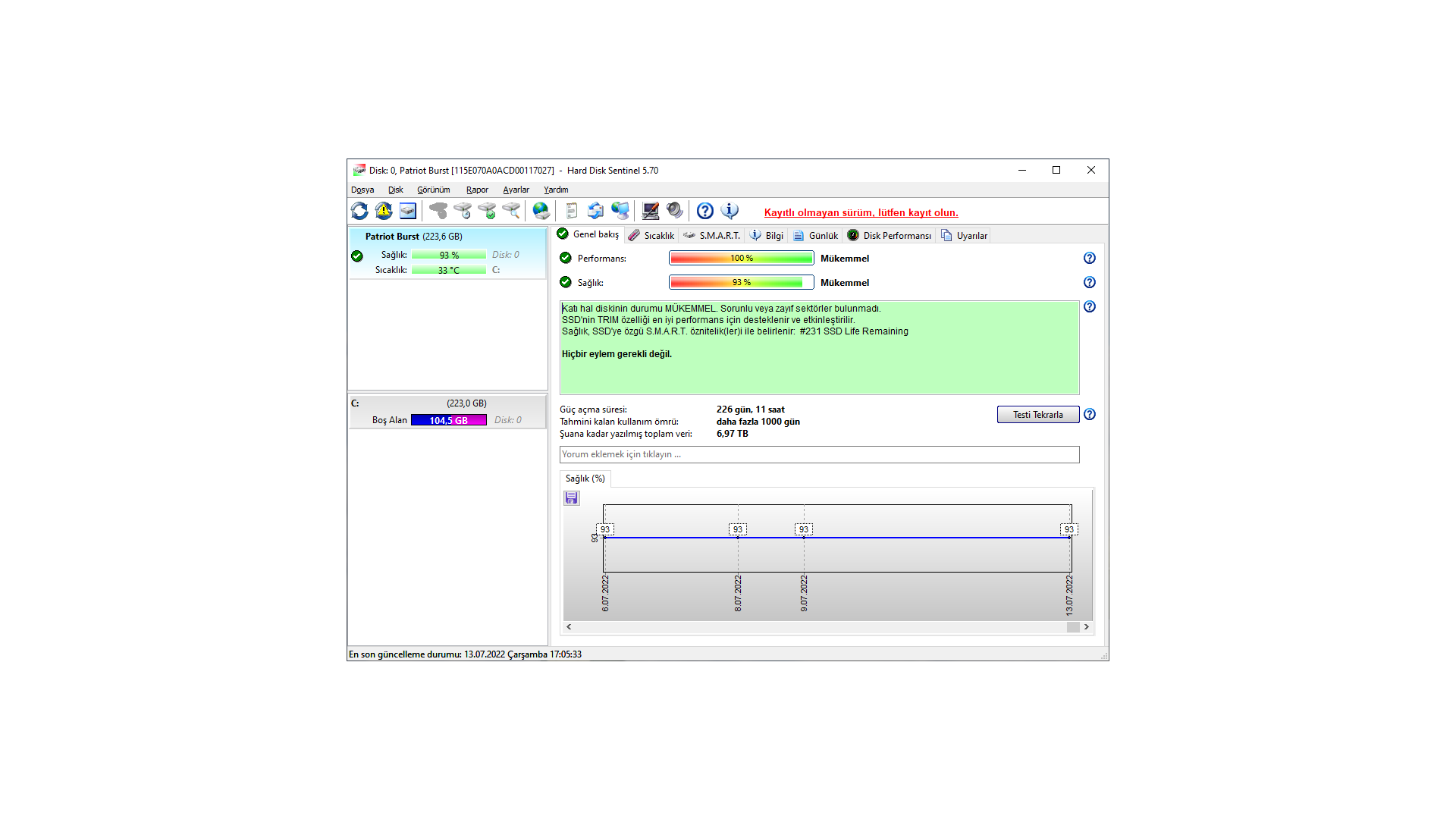Click the blue question mark help icon
This screenshot has height=819, width=1456.
pos(704,211)
